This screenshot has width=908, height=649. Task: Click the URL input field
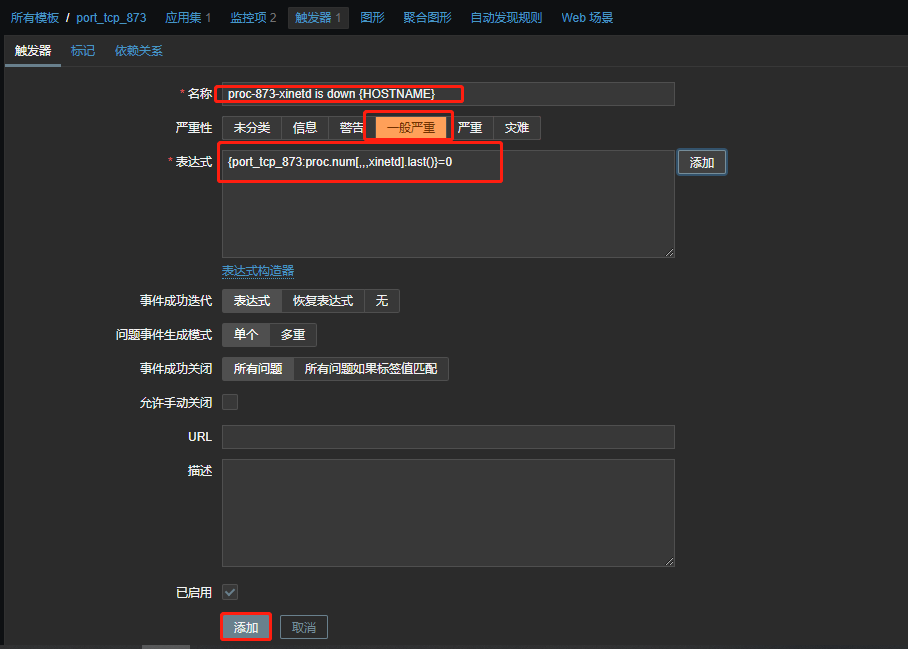pos(448,437)
